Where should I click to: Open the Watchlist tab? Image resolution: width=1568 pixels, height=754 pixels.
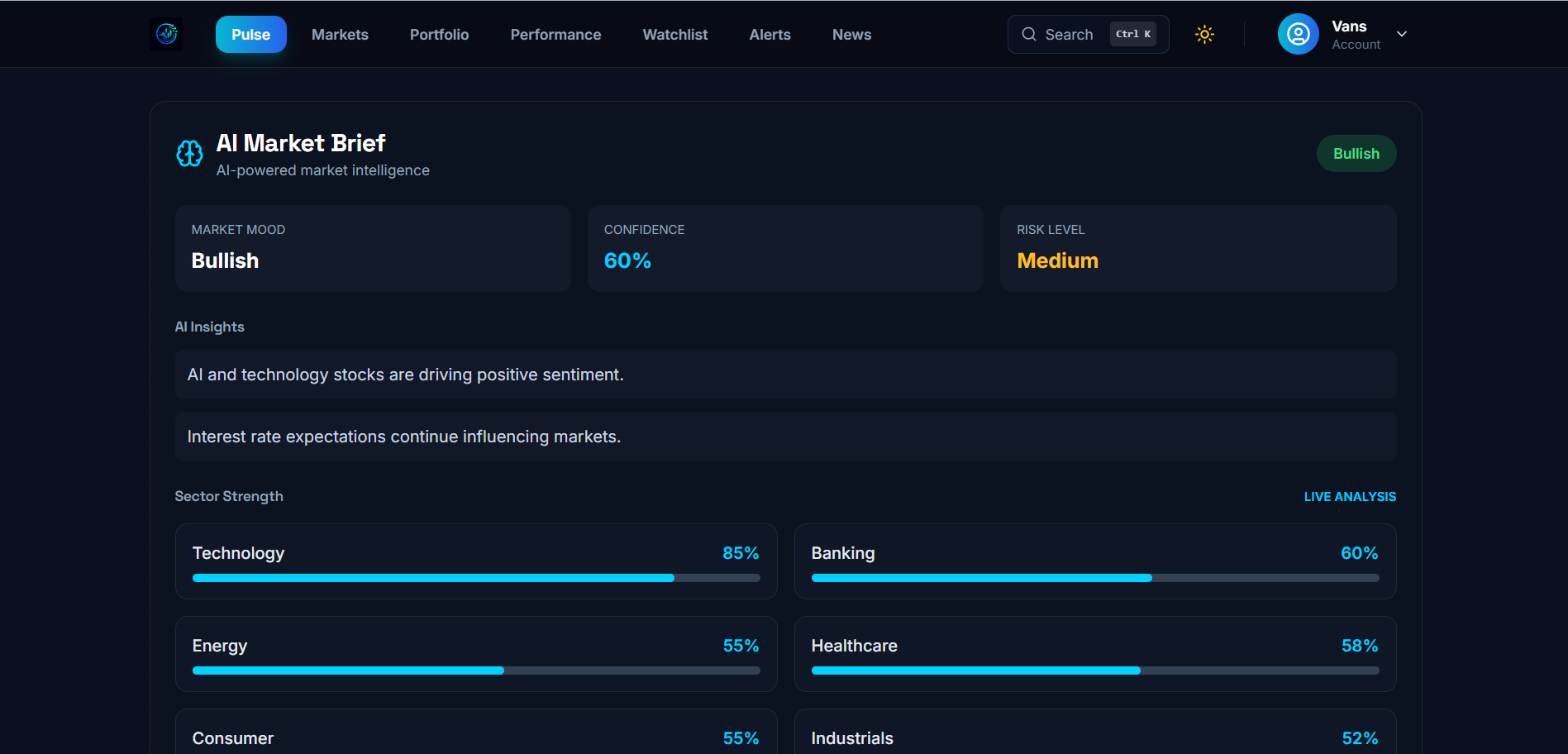pos(675,34)
